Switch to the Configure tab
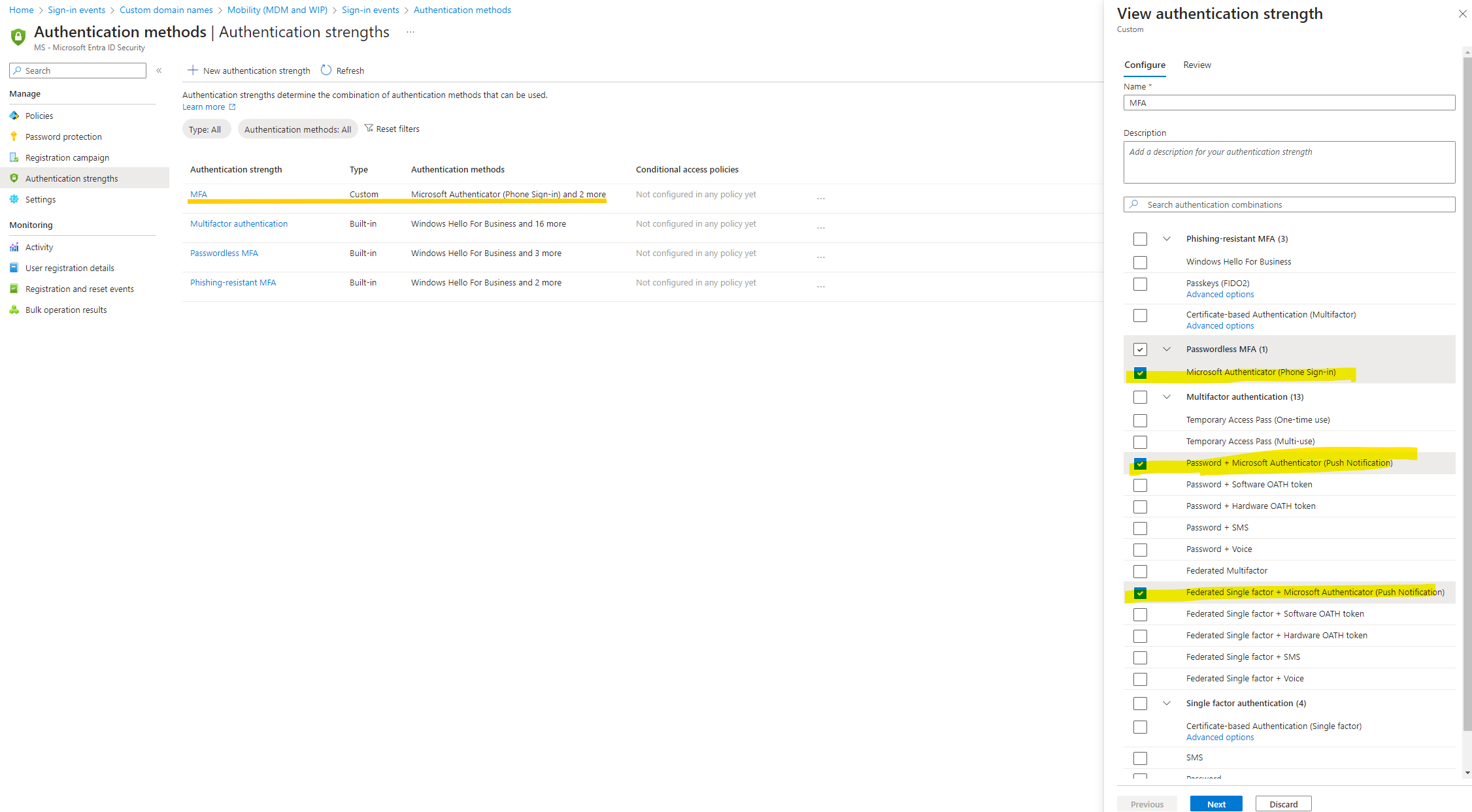This screenshot has height=812, width=1472. tap(1145, 65)
